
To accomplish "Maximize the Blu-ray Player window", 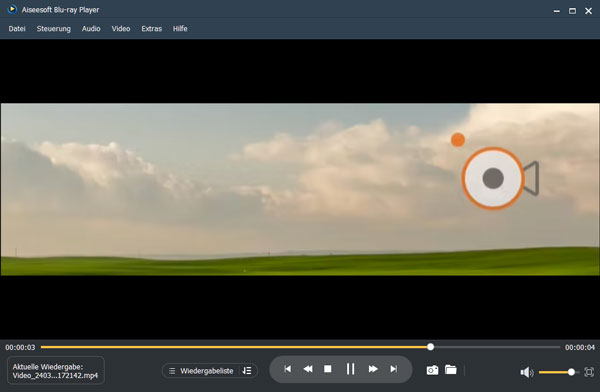I will (x=572, y=11).
